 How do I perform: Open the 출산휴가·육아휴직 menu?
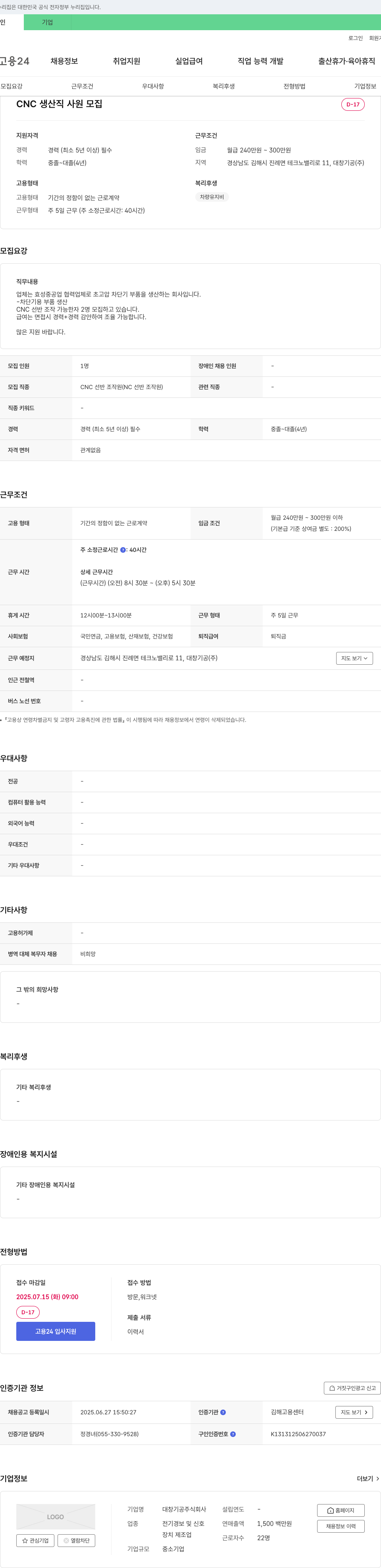point(346,61)
